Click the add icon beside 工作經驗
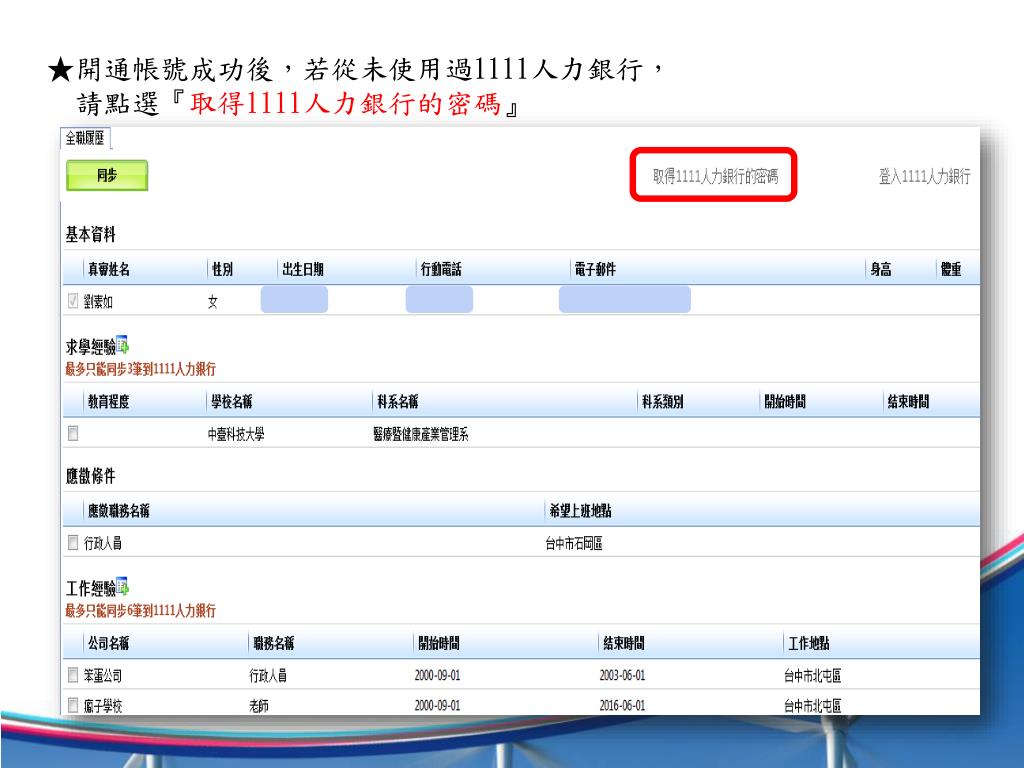Image resolution: width=1024 pixels, height=768 pixels. (x=122, y=586)
